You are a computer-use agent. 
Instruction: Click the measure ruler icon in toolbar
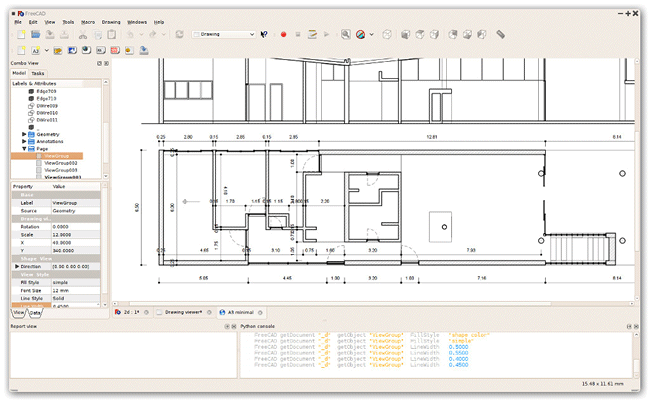[x=500, y=34]
